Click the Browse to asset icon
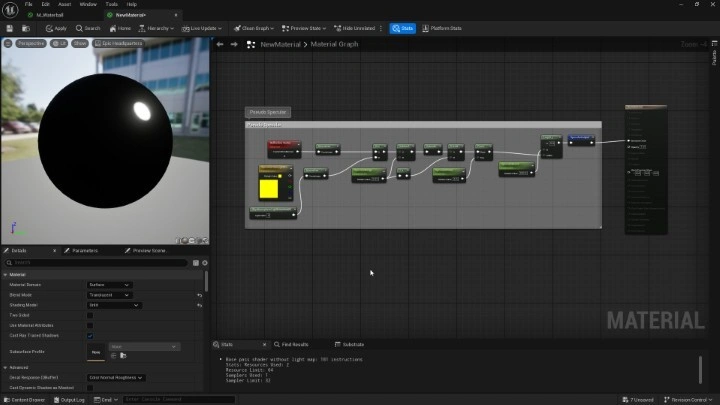This screenshot has width=720, height=405. tap(27, 28)
